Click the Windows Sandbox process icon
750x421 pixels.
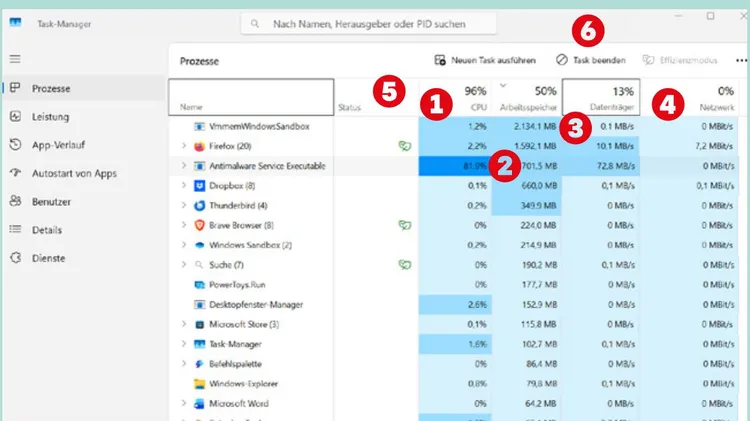click(199, 245)
